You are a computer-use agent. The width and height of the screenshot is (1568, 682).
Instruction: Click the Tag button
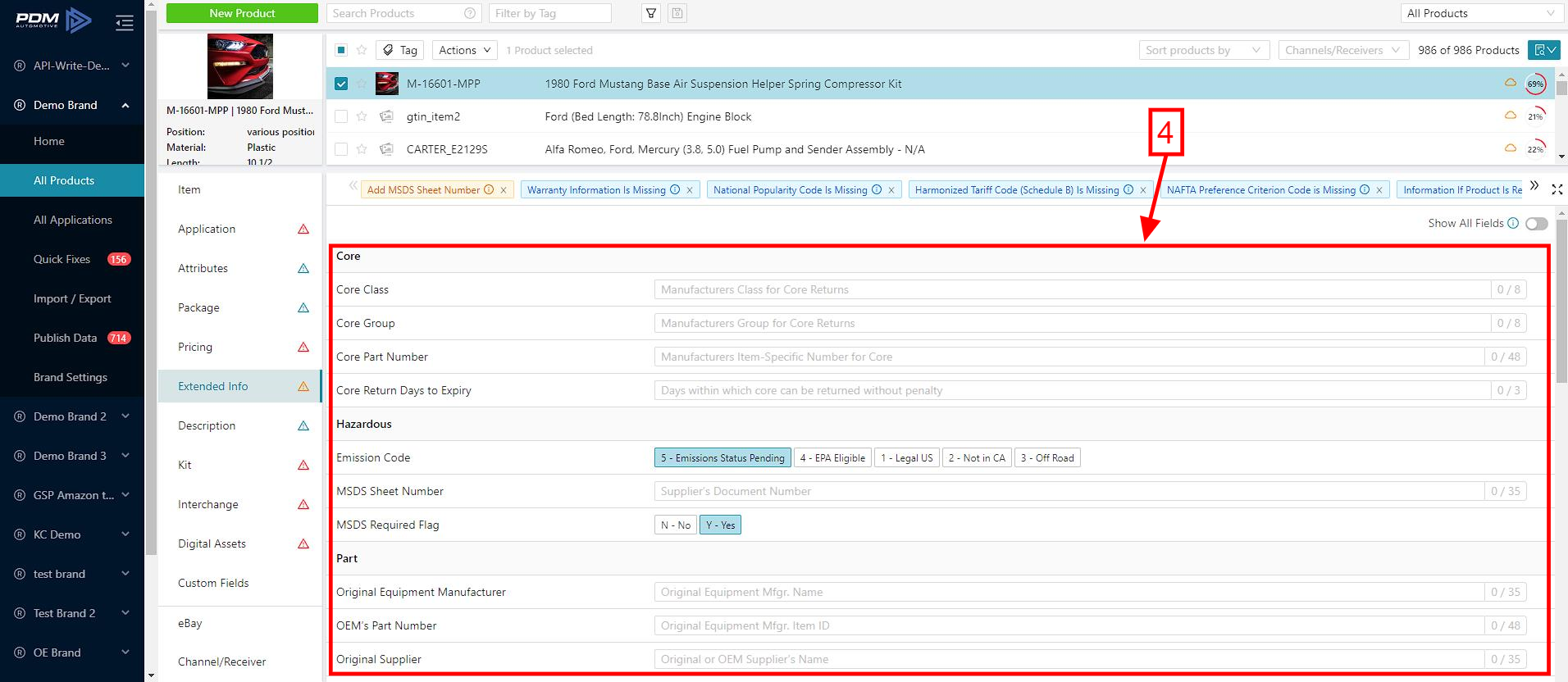click(400, 50)
